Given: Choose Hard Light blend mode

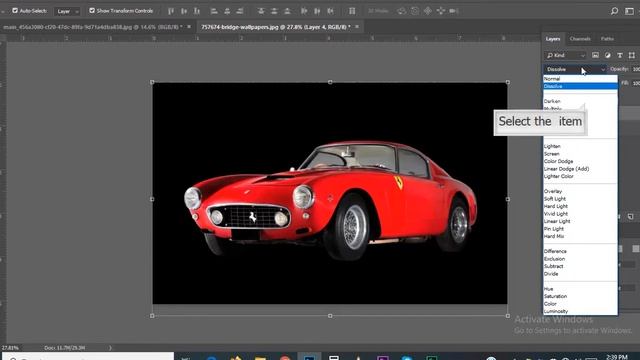Looking at the screenshot, I should pos(580,206).
